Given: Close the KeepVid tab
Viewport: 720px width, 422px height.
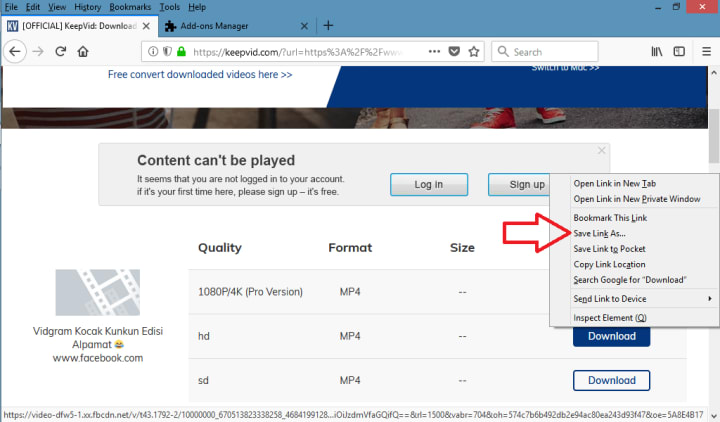Looking at the screenshot, I should click(146, 26).
